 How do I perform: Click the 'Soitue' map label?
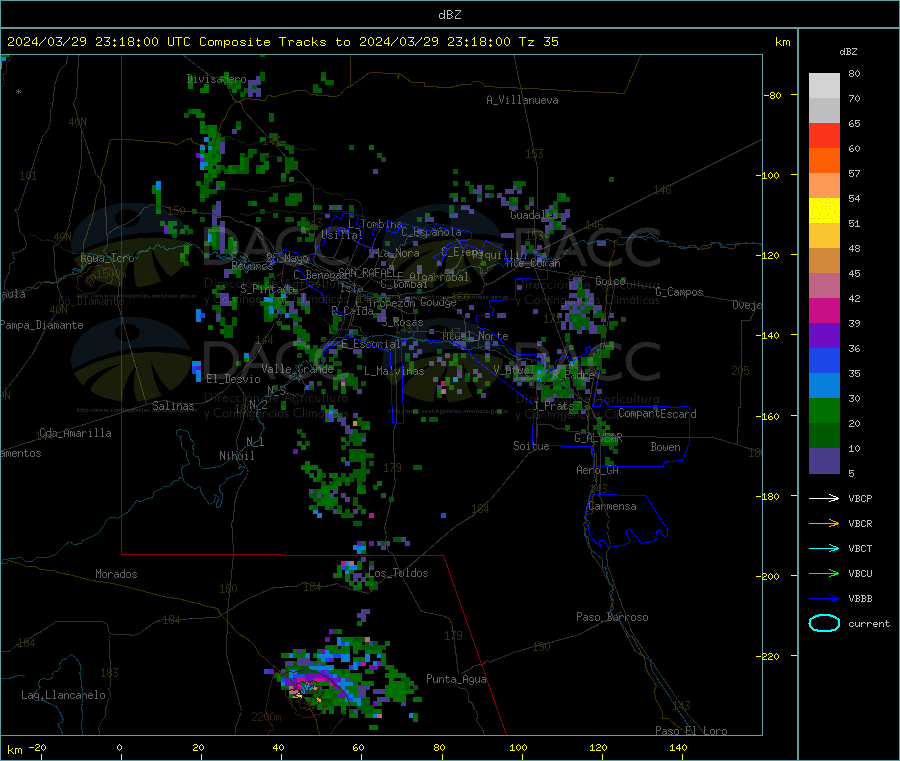click(x=531, y=446)
